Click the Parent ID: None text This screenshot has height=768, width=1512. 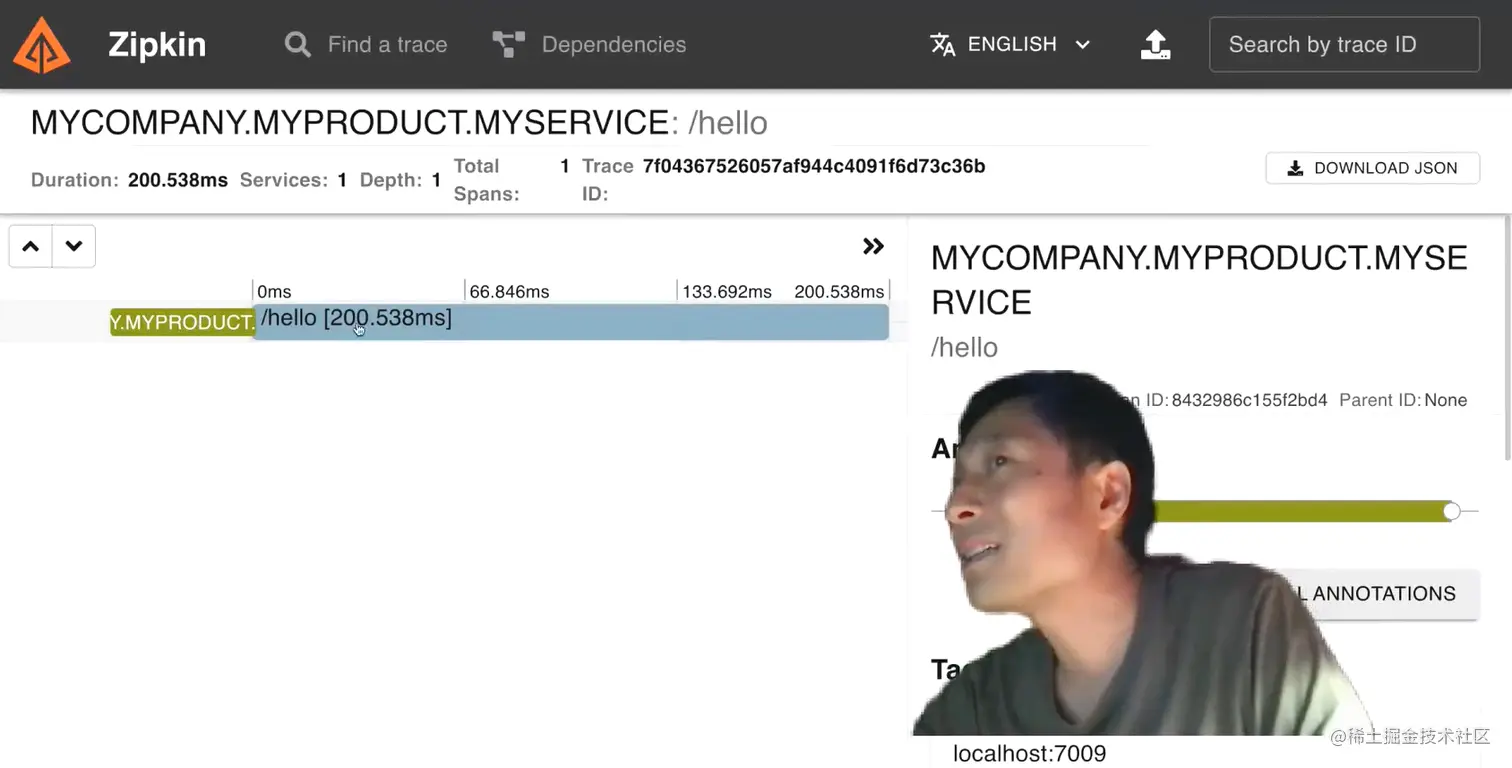(1403, 400)
